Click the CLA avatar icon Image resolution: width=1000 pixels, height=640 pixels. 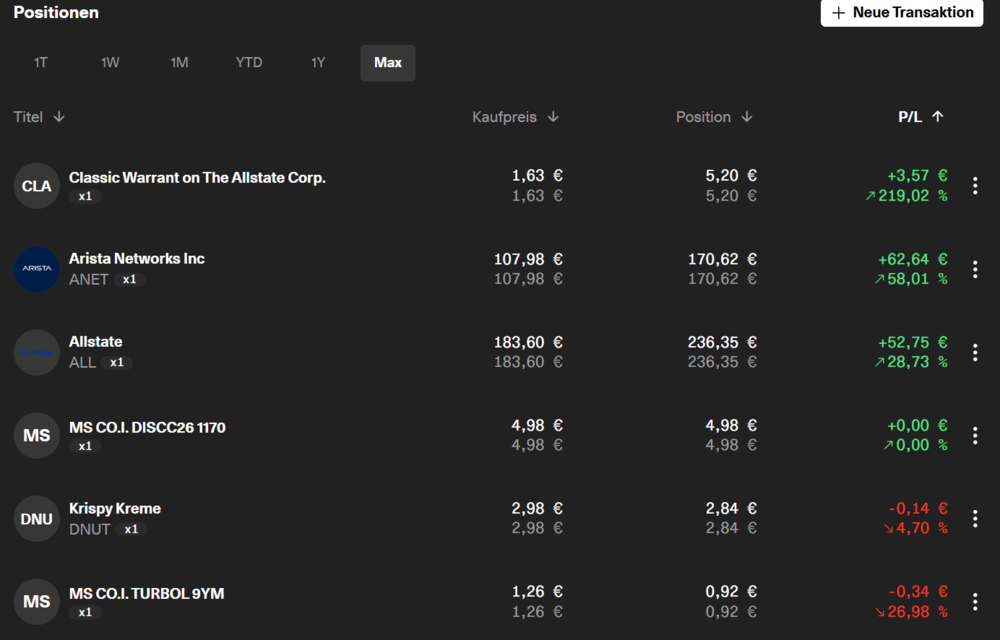coord(37,185)
